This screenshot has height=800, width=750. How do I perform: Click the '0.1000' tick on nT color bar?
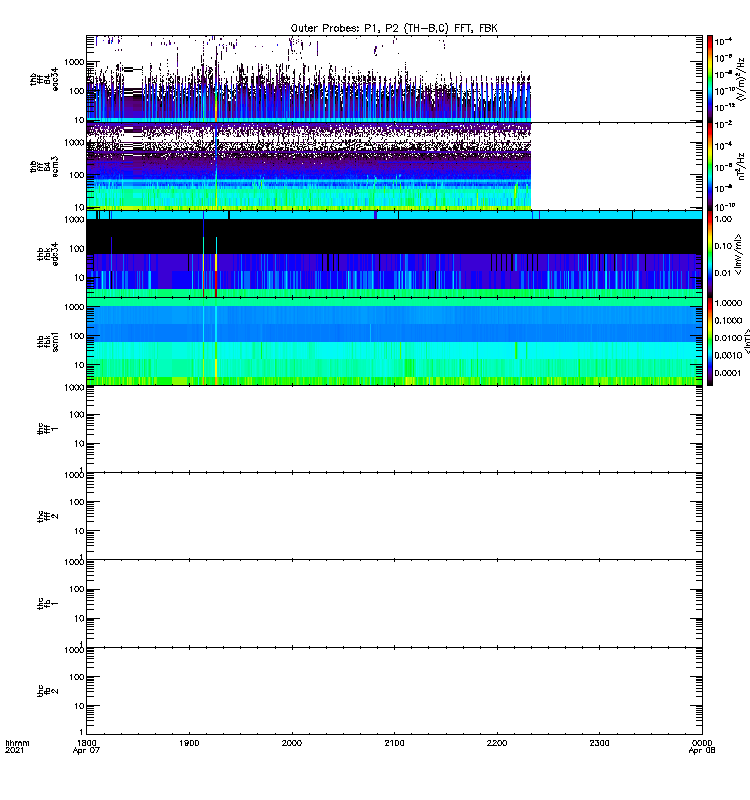(x=728, y=320)
